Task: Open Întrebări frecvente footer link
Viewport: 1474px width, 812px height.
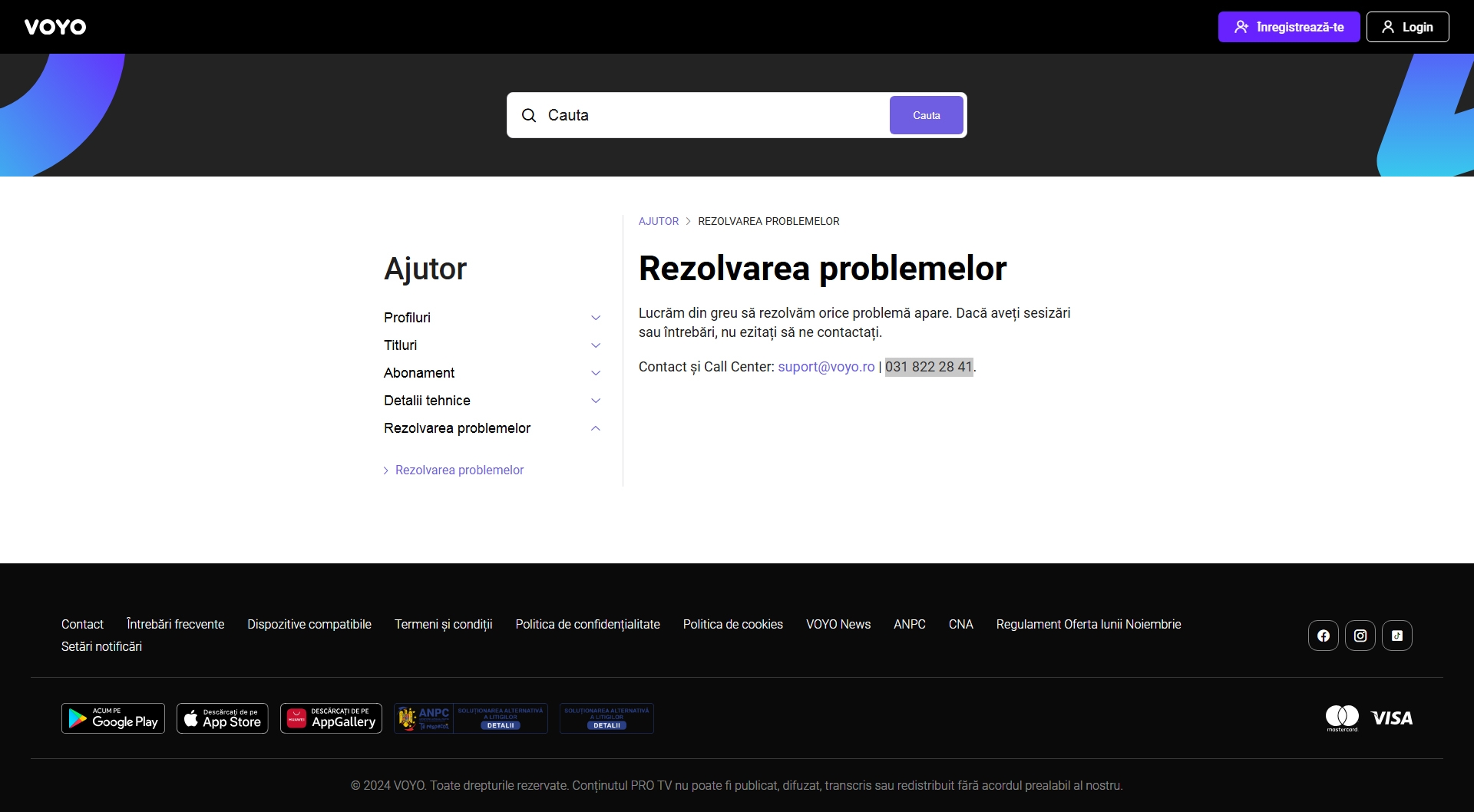Action: pos(175,624)
